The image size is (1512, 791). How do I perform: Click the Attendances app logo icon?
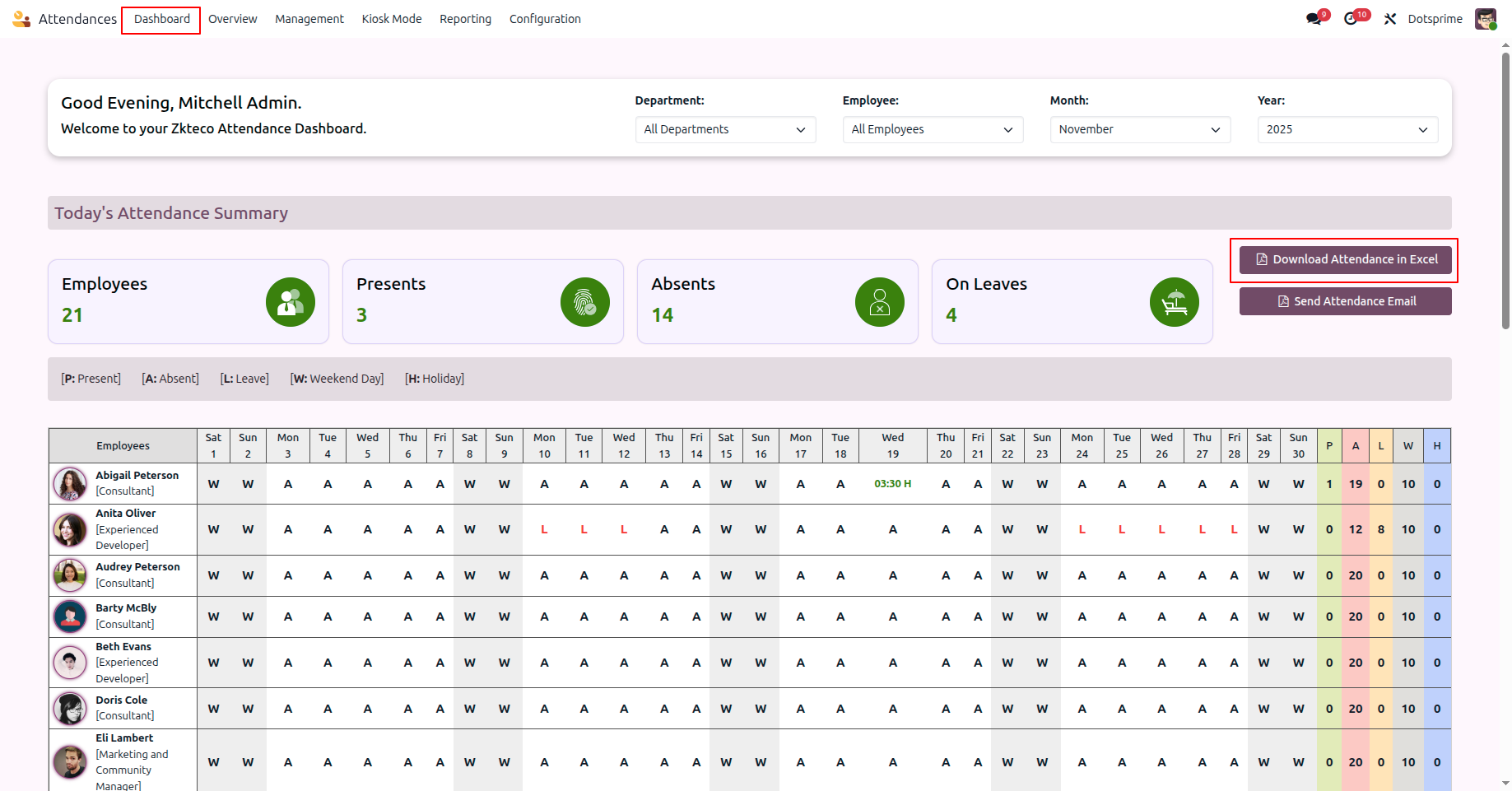click(x=21, y=19)
